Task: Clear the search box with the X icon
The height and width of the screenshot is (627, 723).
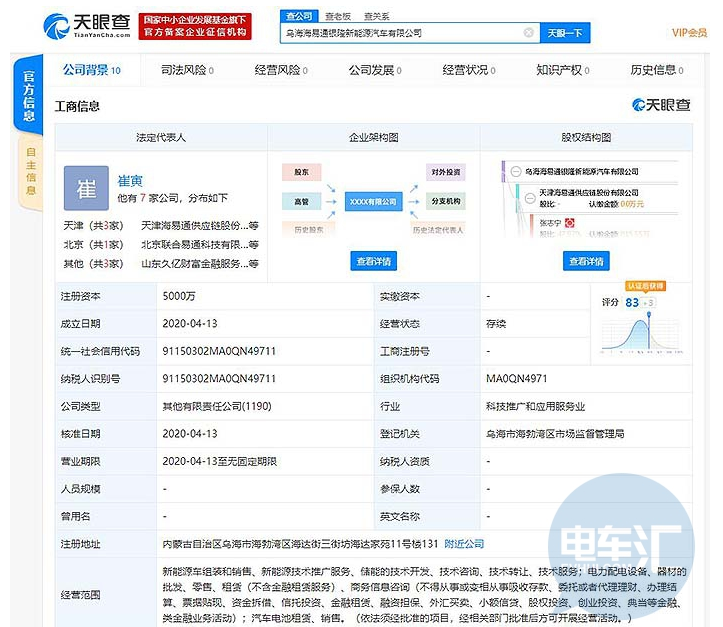Action: (528, 33)
